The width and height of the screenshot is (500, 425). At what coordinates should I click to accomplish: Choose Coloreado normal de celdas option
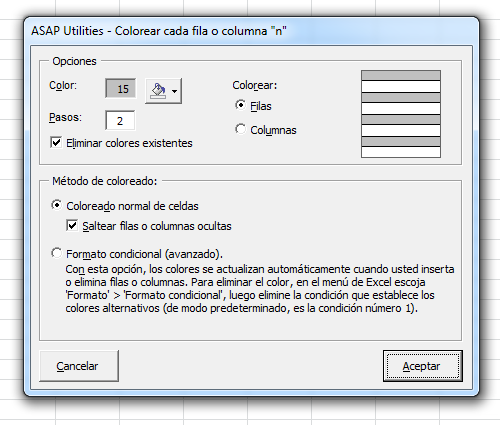point(56,205)
